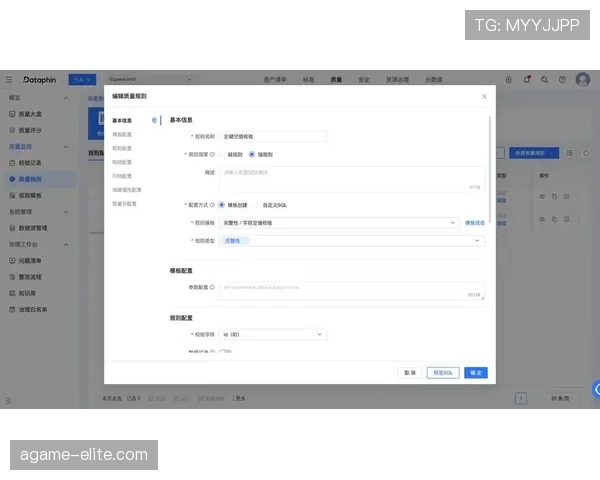Click the 规则名称 input field
The image size is (600, 480).
[x=273, y=136]
